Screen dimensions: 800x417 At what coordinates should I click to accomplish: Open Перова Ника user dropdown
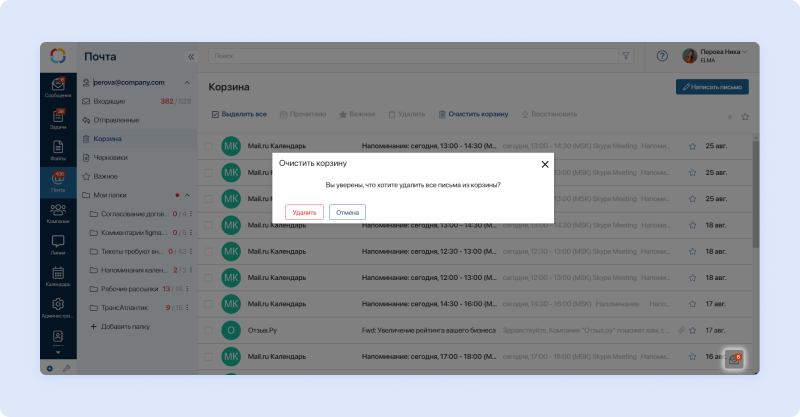tap(714, 56)
